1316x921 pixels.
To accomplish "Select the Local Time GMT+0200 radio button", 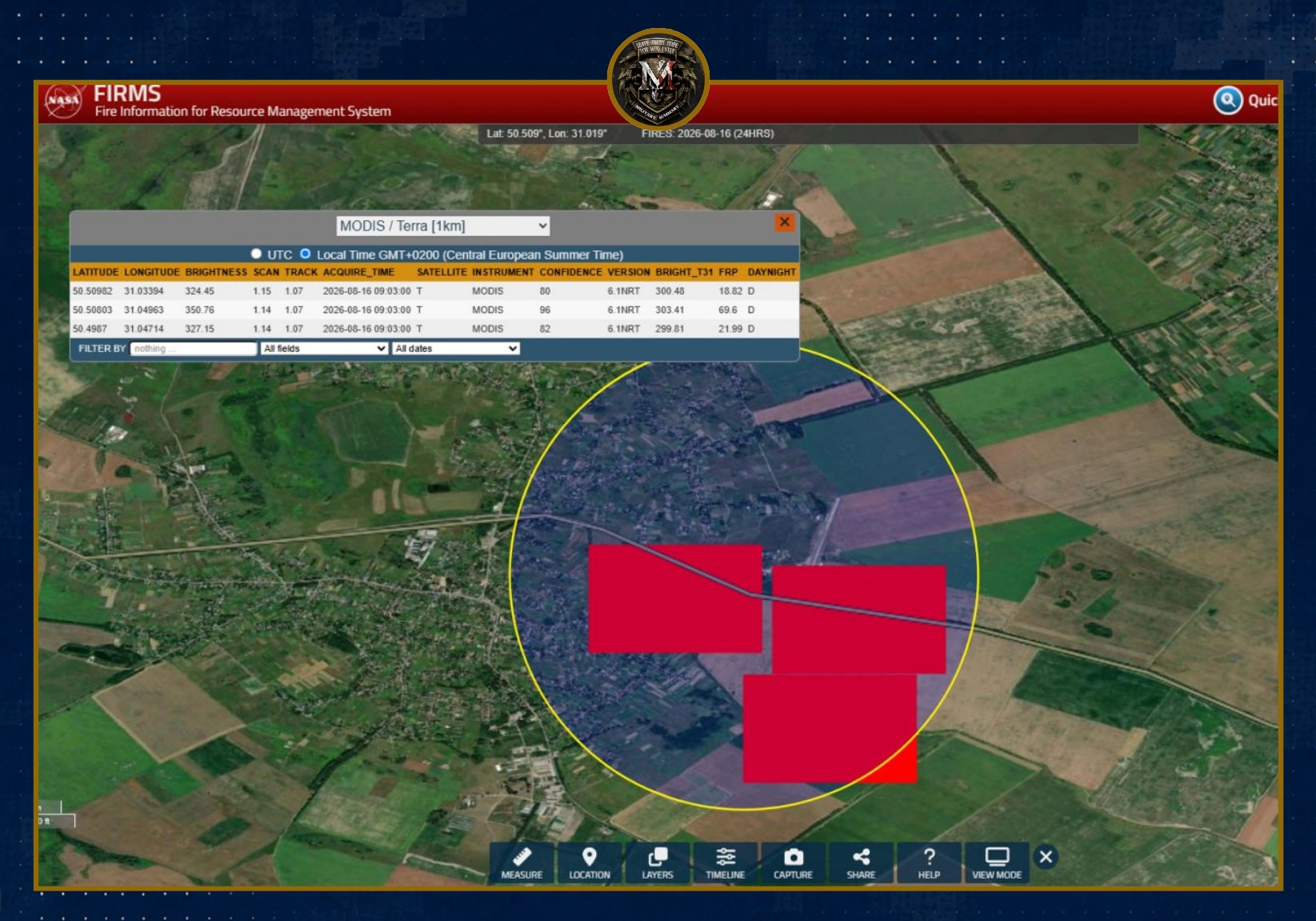I will [305, 254].
